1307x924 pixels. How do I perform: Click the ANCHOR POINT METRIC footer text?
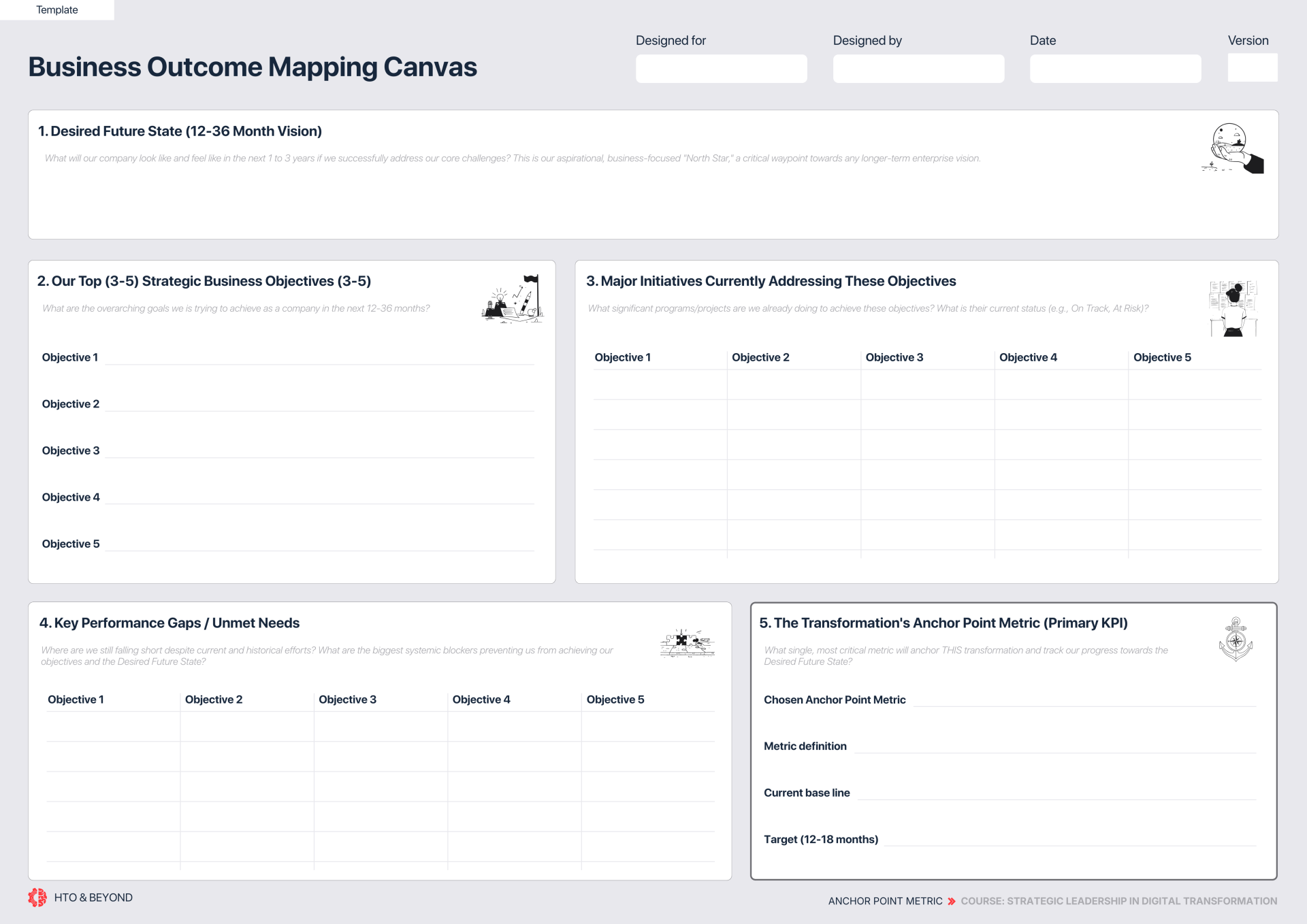[885, 901]
